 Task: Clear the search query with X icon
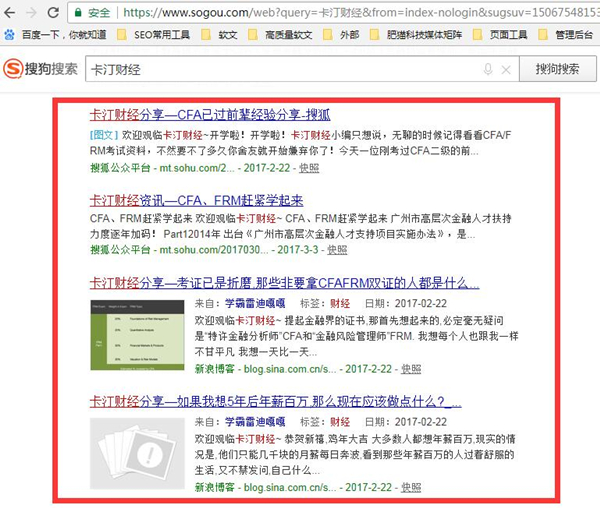click(x=506, y=70)
